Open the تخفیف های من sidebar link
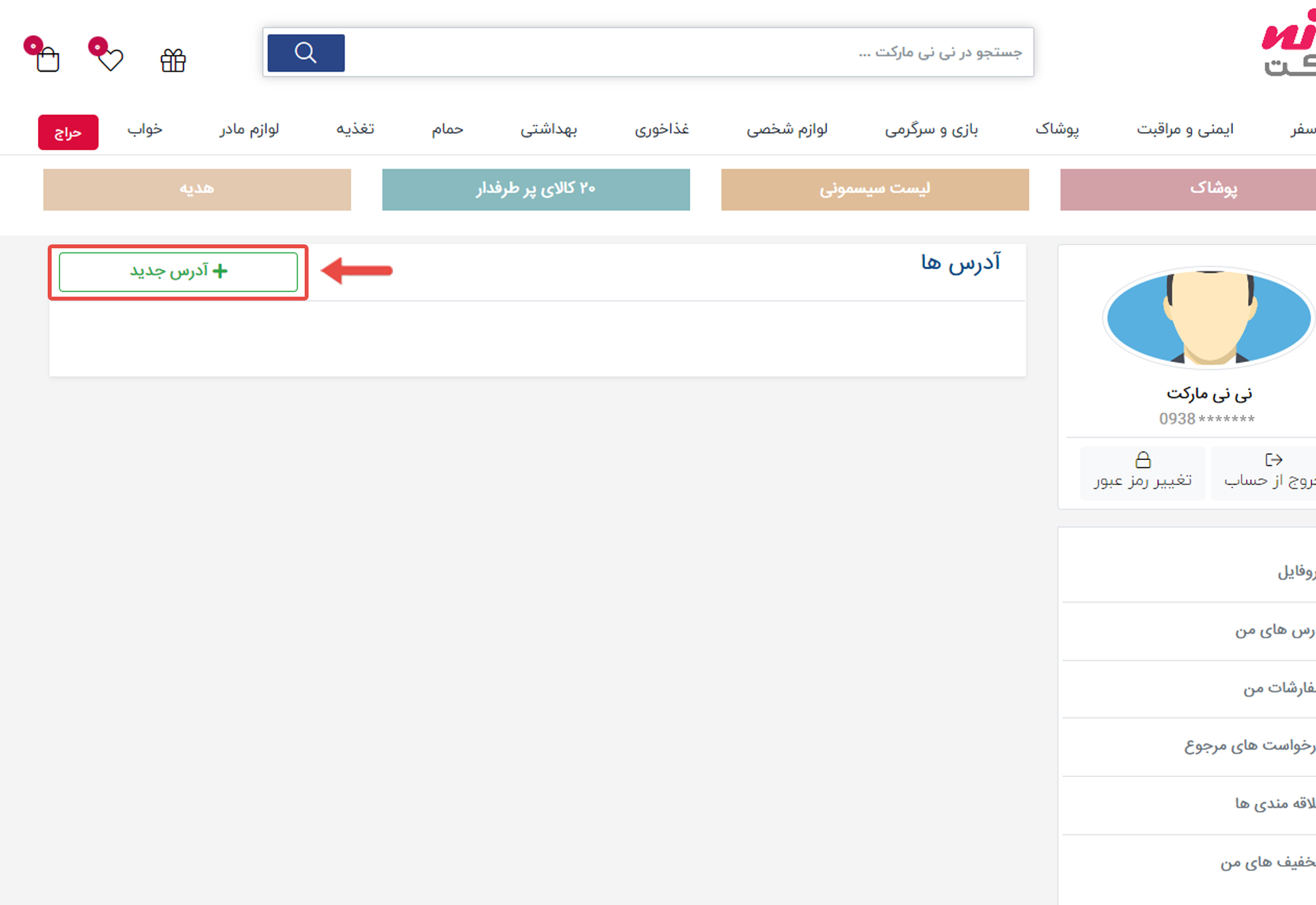 click(x=1267, y=863)
